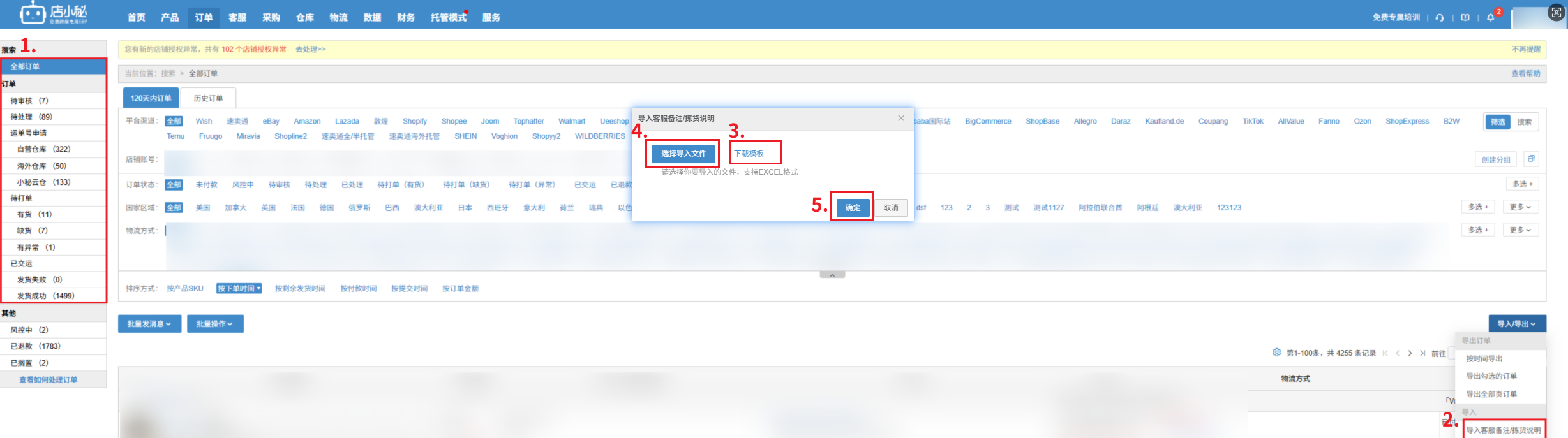Click the 店小秘 logo
This screenshot has width=1568, height=438.
tap(54, 13)
